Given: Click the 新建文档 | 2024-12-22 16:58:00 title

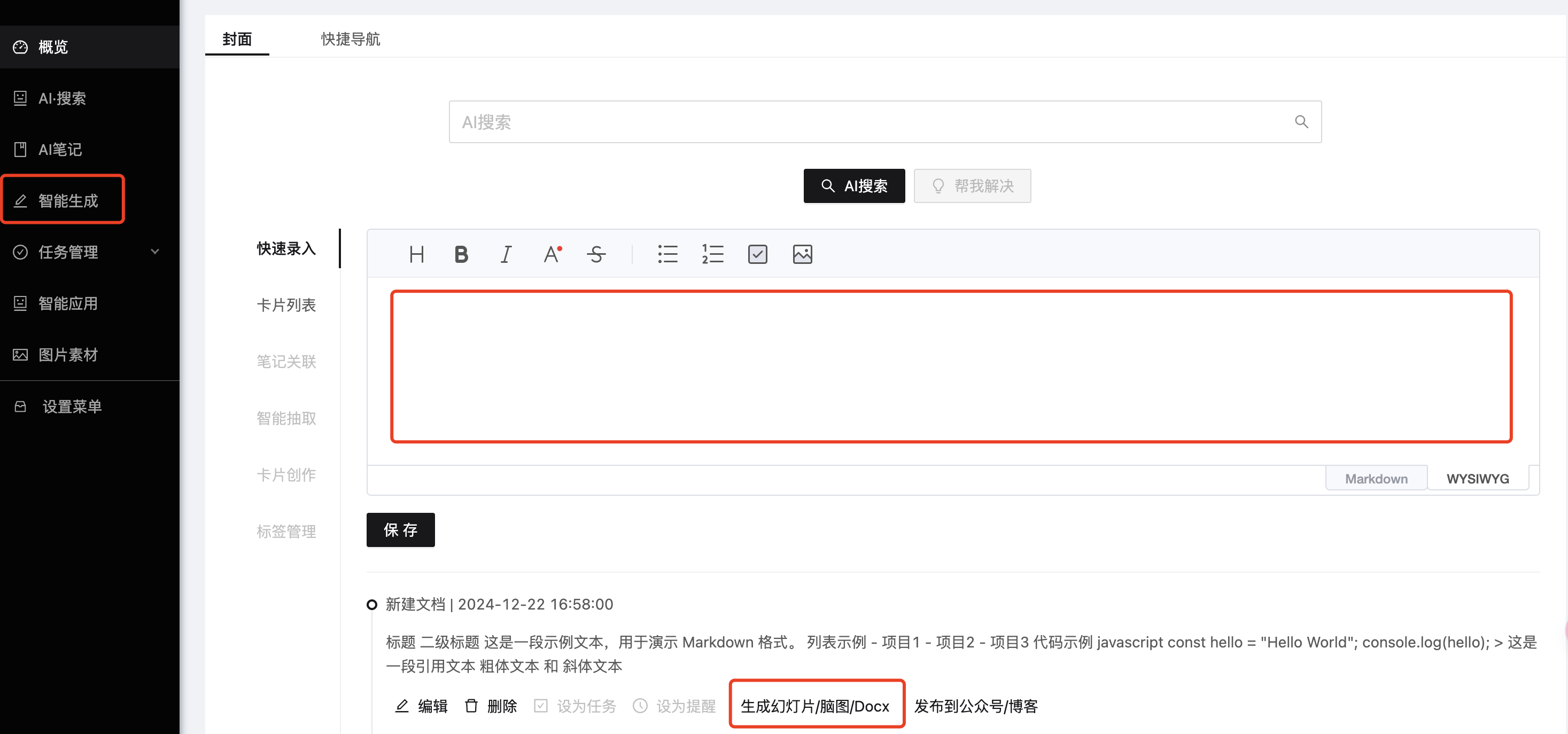Looking at the screenshot, I should [499, 604].
